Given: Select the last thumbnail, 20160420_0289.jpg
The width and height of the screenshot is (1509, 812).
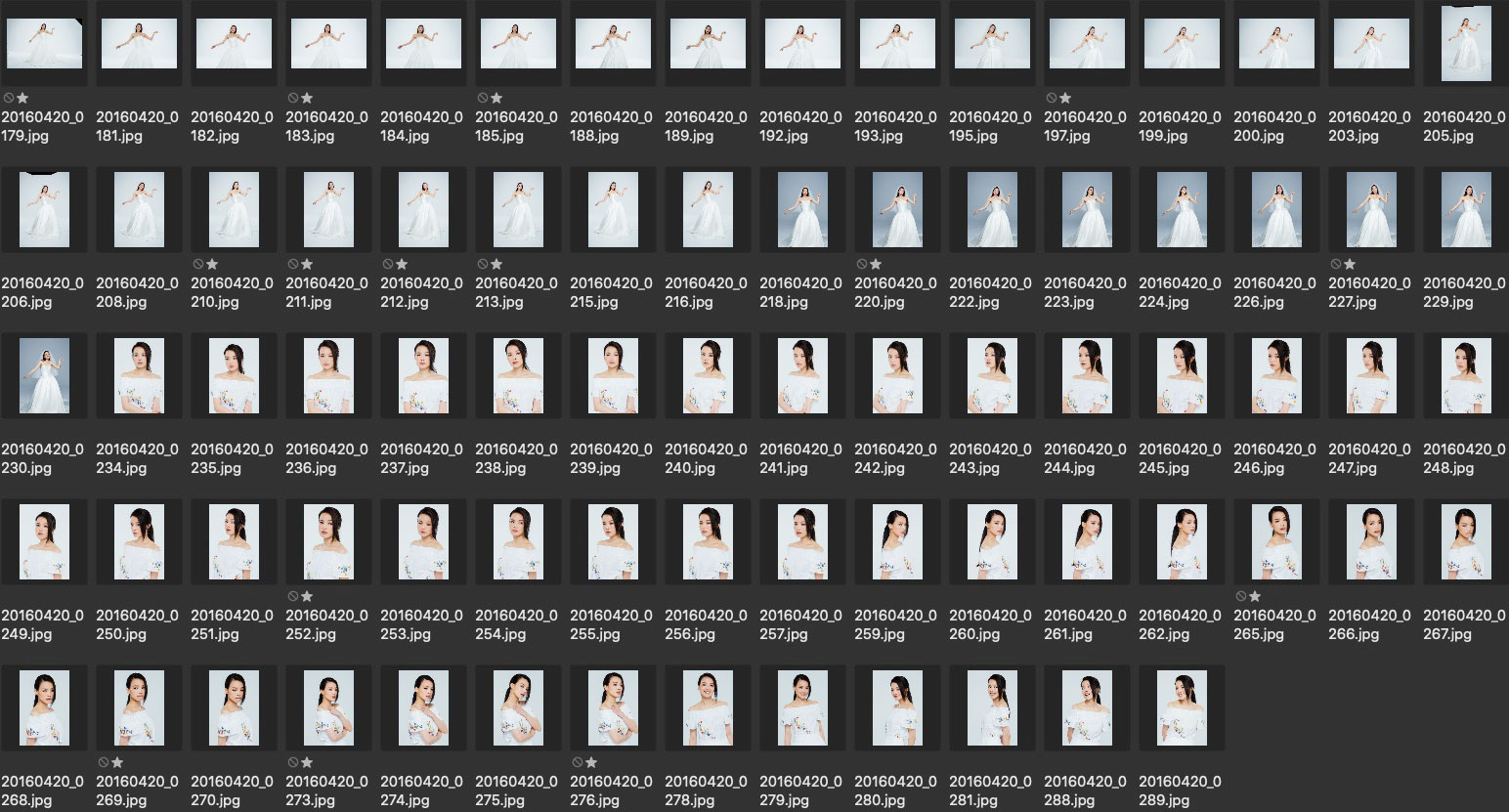Looking at the screenshot, I should point(1182,708).
